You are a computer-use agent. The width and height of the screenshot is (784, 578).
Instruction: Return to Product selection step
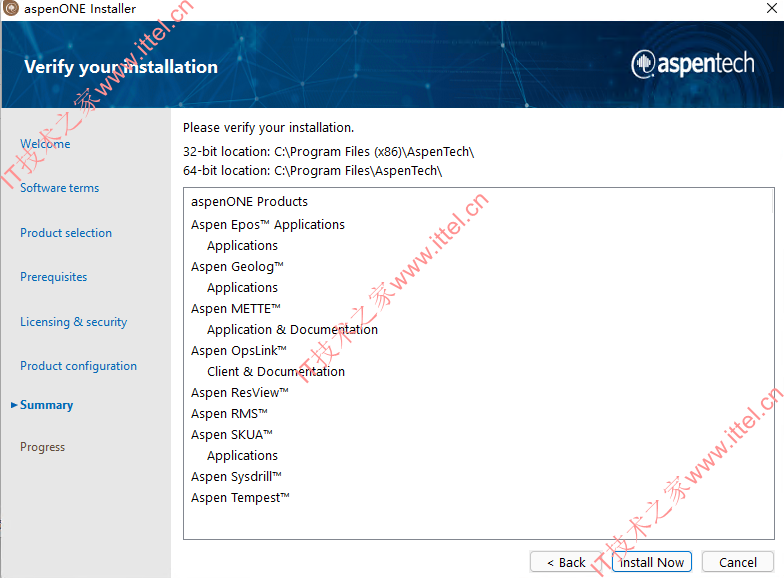click(x=66, y=233)
